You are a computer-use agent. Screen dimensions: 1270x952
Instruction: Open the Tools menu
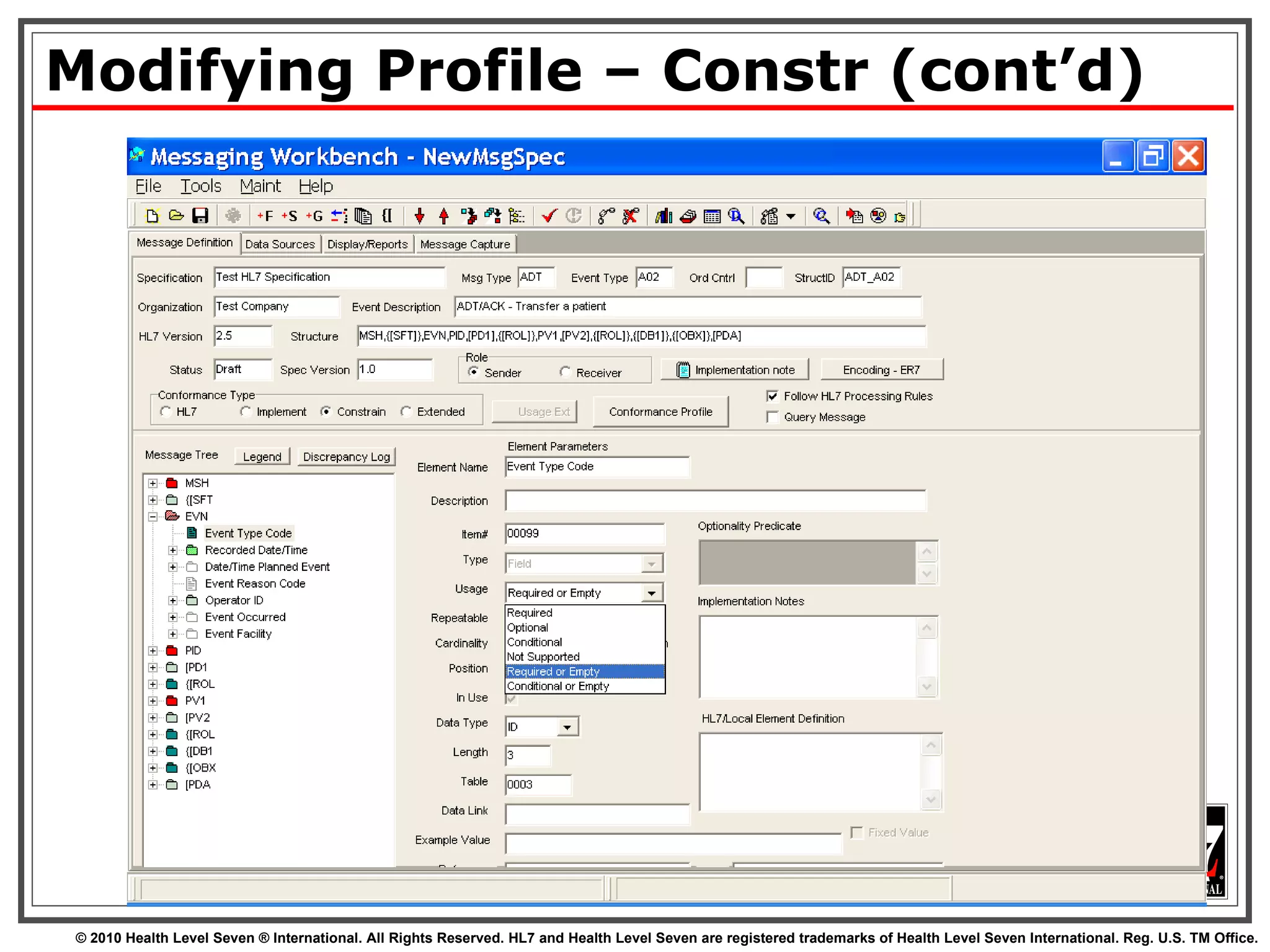200,186
